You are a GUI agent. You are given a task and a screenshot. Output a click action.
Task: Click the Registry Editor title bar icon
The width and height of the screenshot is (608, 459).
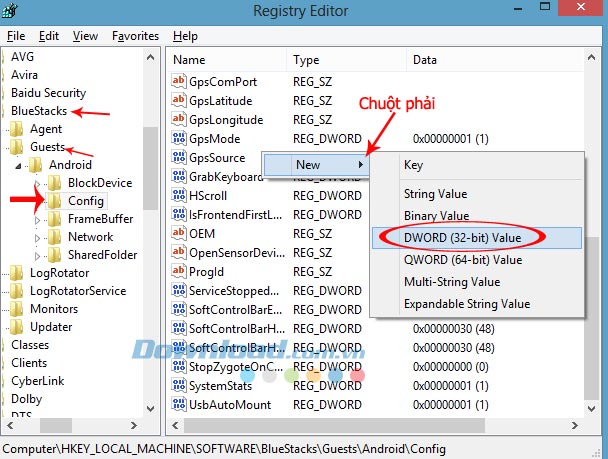[9, 10]
